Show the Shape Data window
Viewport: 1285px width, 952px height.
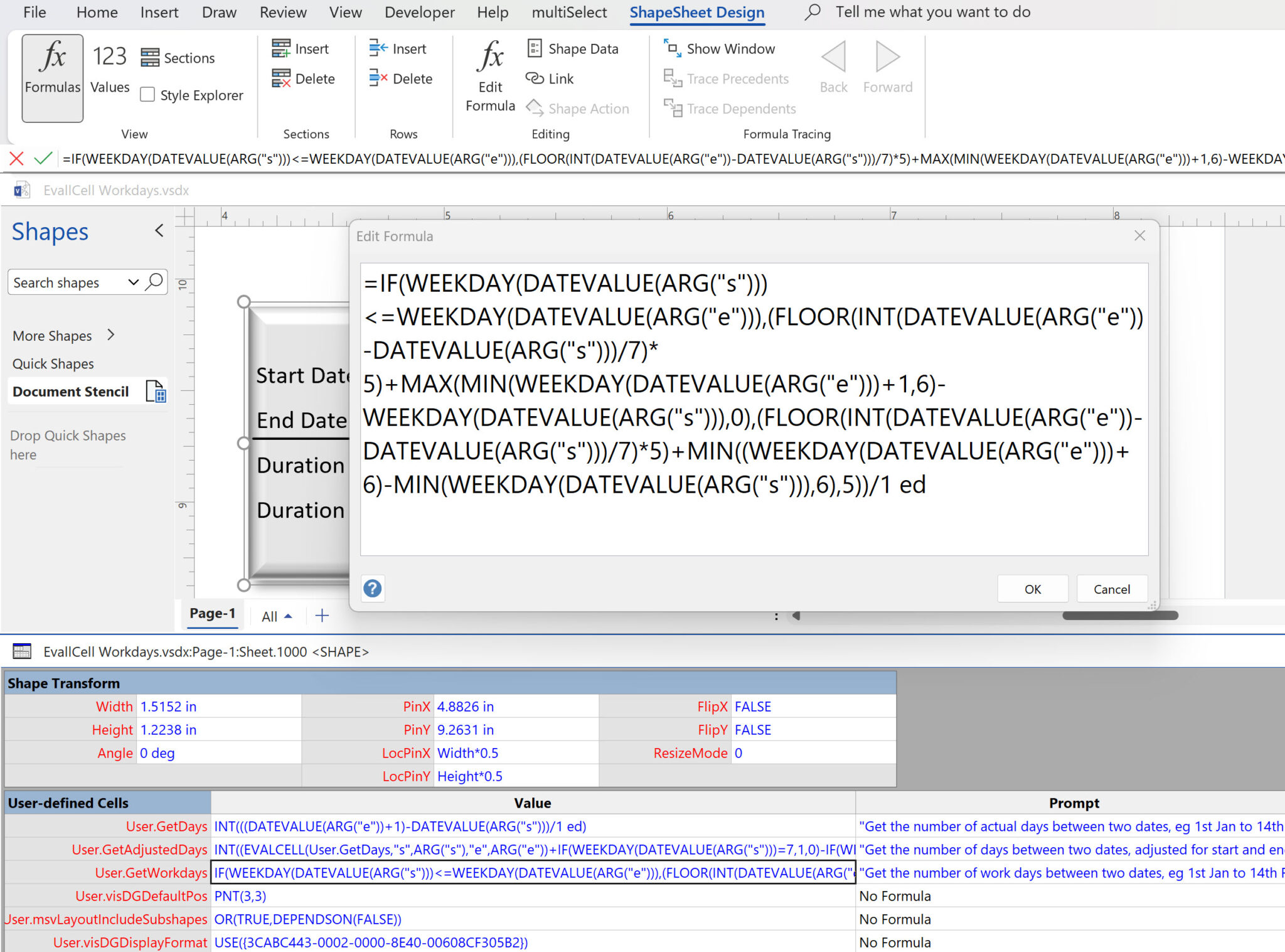[x=573, y=49]
